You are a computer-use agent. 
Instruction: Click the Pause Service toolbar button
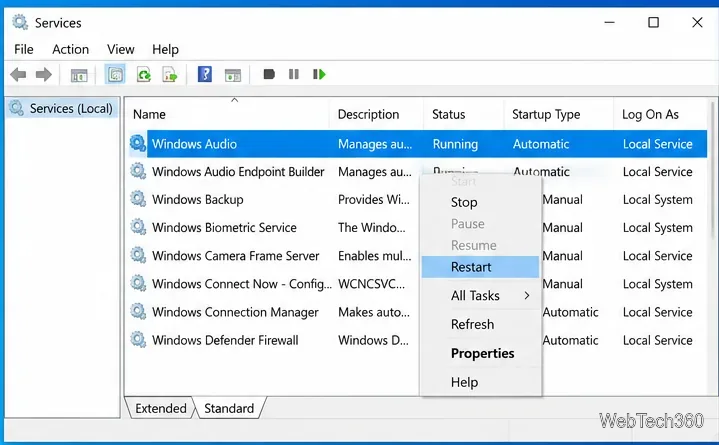[x=294, y=74]
